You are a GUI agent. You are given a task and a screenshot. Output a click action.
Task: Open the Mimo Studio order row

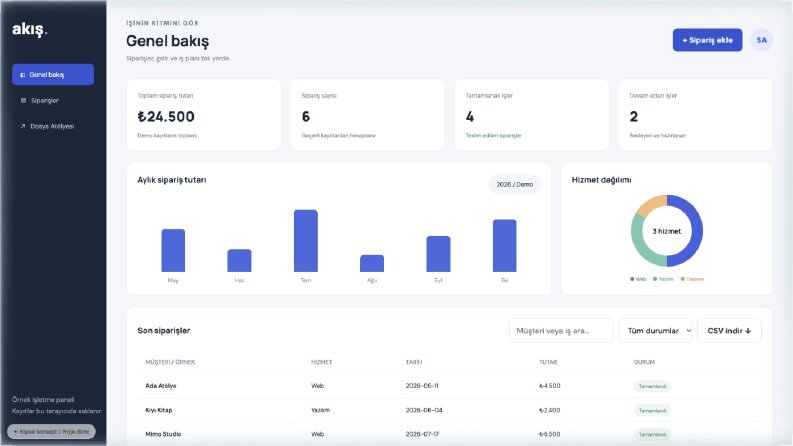(x=449, y=434)
